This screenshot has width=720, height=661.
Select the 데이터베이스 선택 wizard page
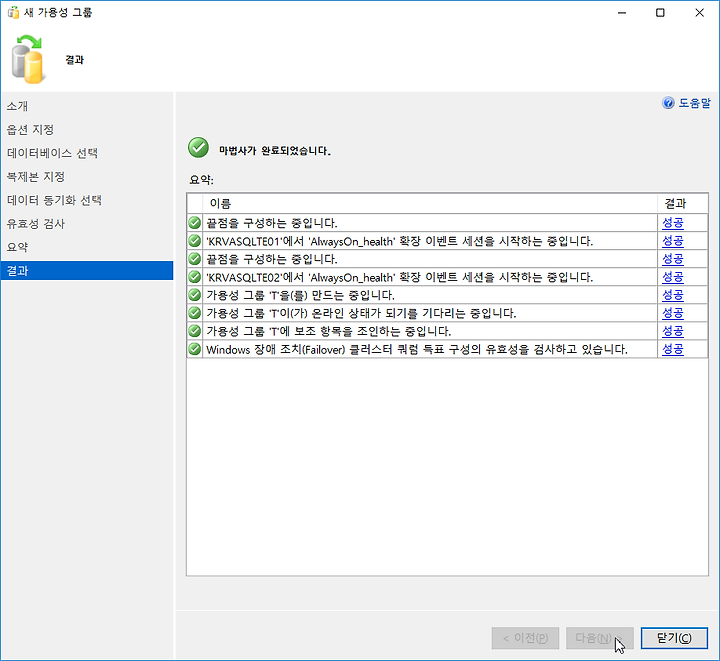87,153
